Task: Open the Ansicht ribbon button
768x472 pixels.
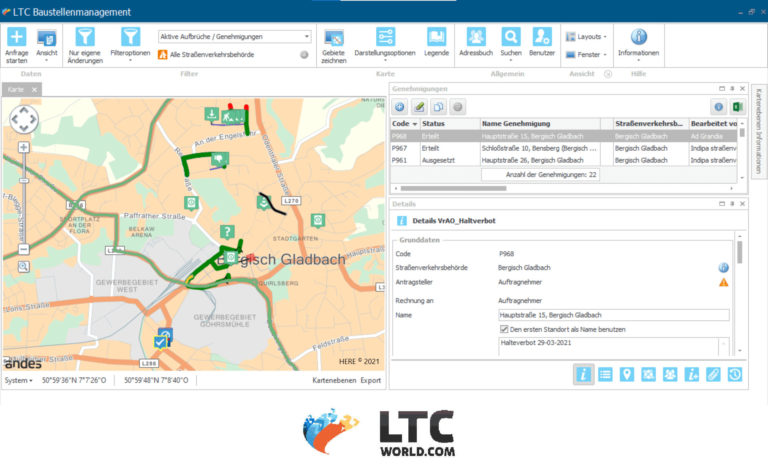Action: tap(47, 45)
